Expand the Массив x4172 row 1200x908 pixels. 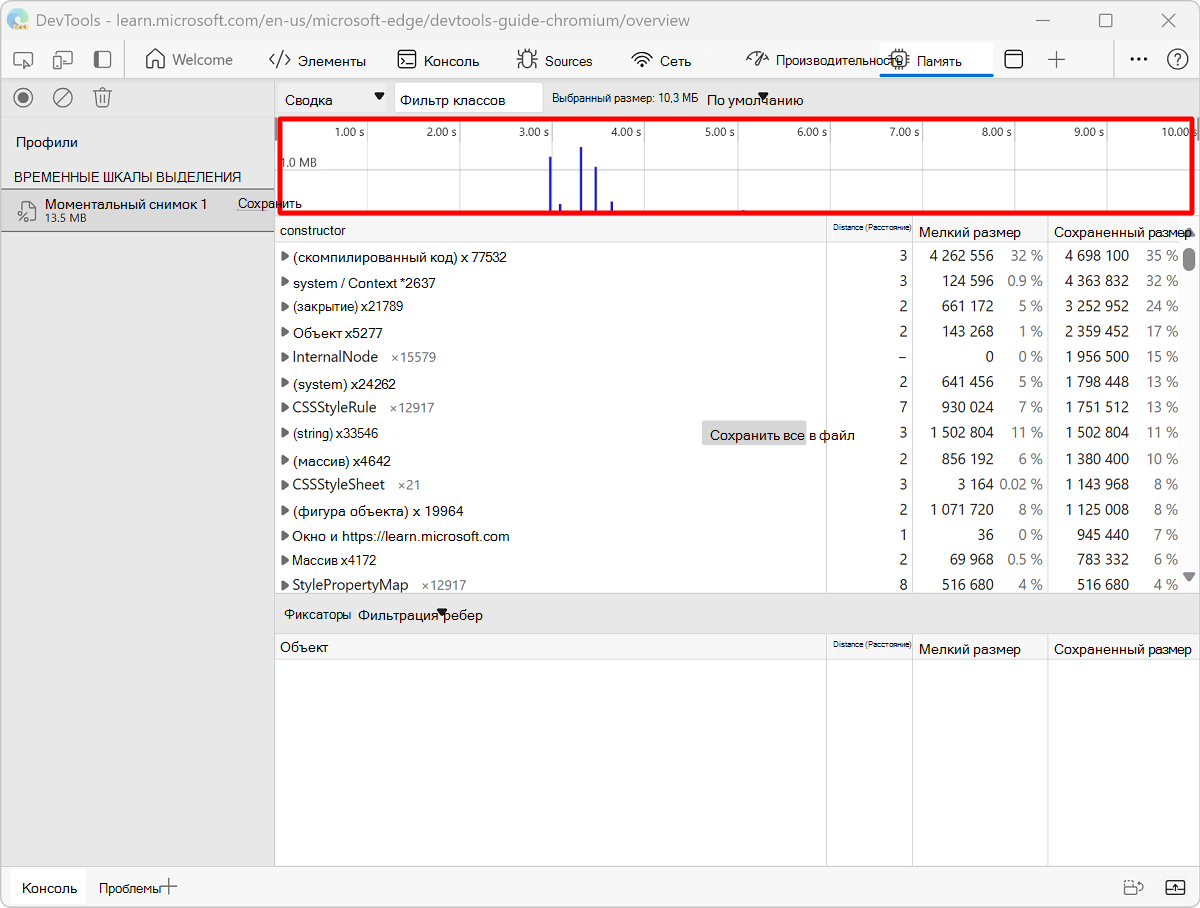285,560
